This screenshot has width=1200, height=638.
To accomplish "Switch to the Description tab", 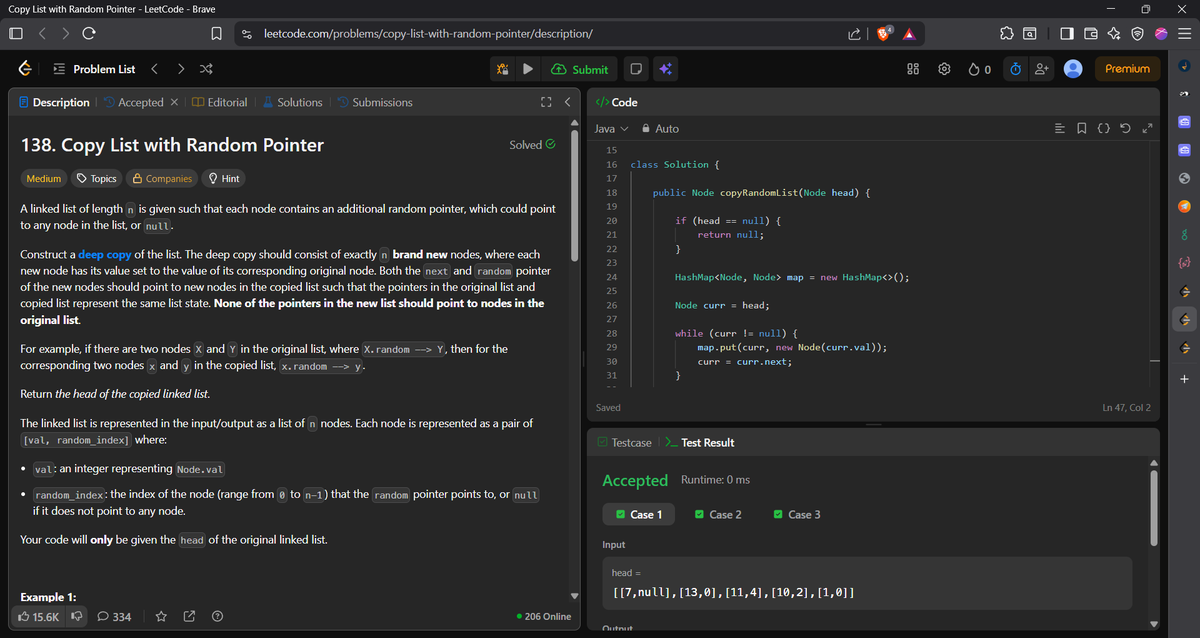I will [x=54, y=102].
